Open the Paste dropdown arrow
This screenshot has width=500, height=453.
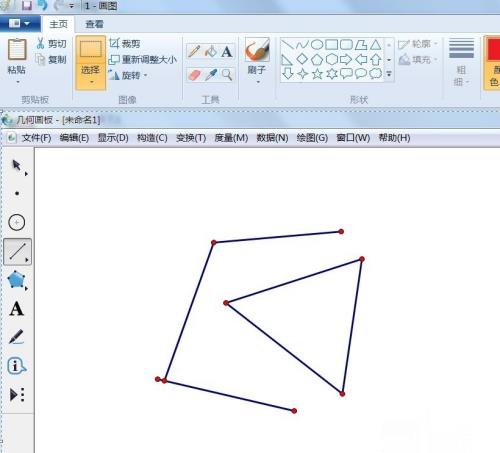pyautogui.click(x=17, y=82)
